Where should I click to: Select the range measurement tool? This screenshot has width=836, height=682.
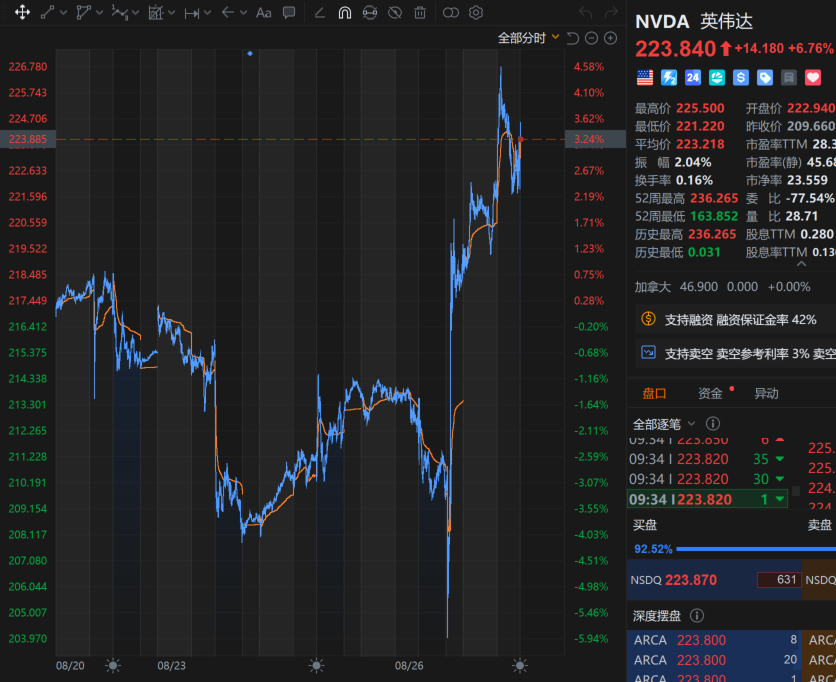[191, 13]
